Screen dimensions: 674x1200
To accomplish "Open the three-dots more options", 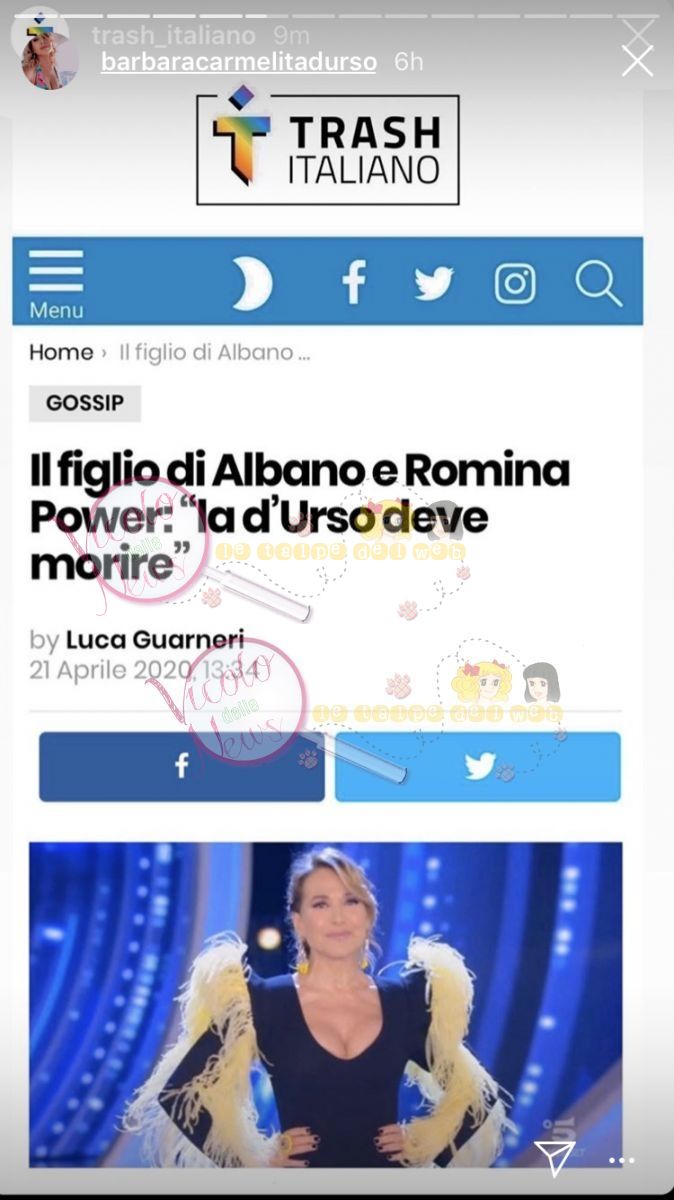I will (x=622, y=1161).
